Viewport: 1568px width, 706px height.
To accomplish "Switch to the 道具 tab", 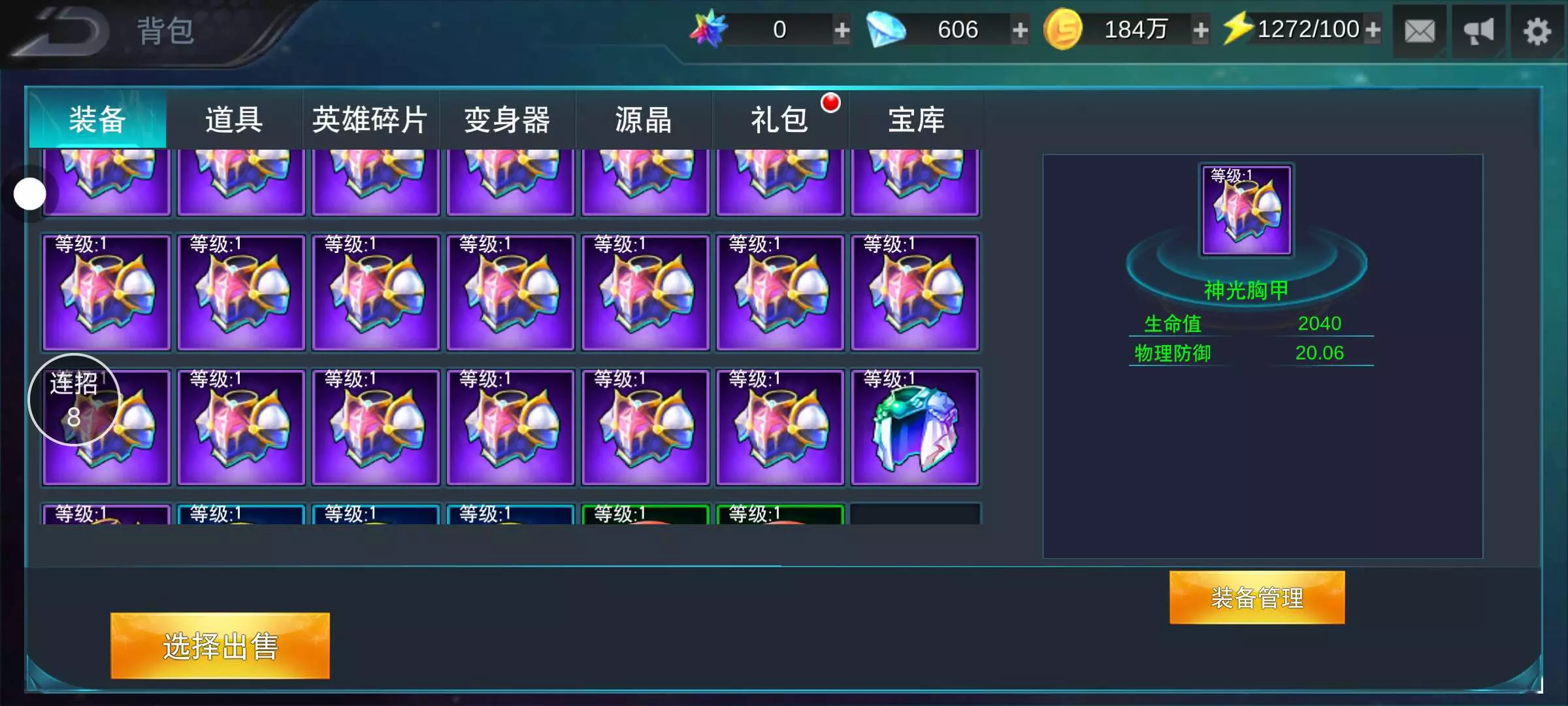I will (234, 120).
